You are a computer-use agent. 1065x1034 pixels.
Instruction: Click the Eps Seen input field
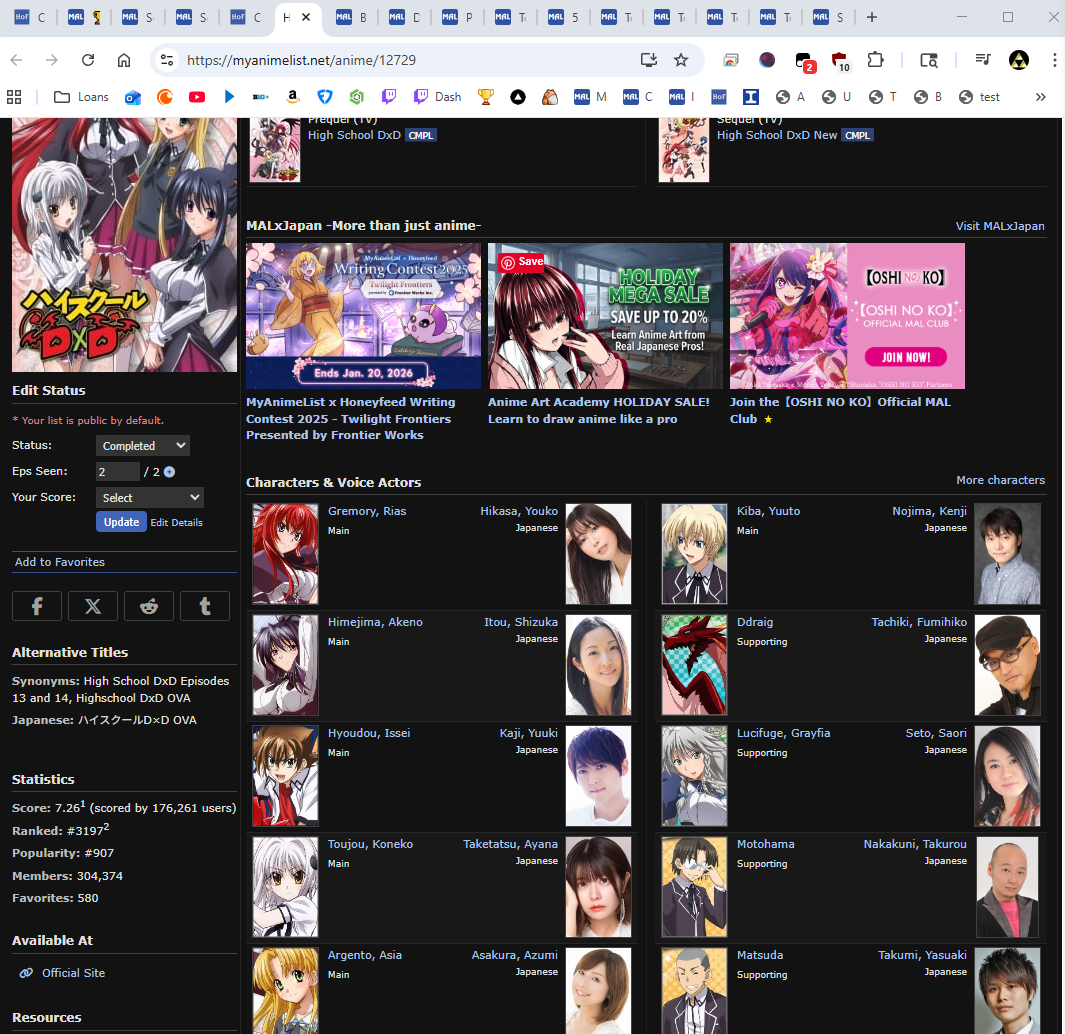click(118, 471)
